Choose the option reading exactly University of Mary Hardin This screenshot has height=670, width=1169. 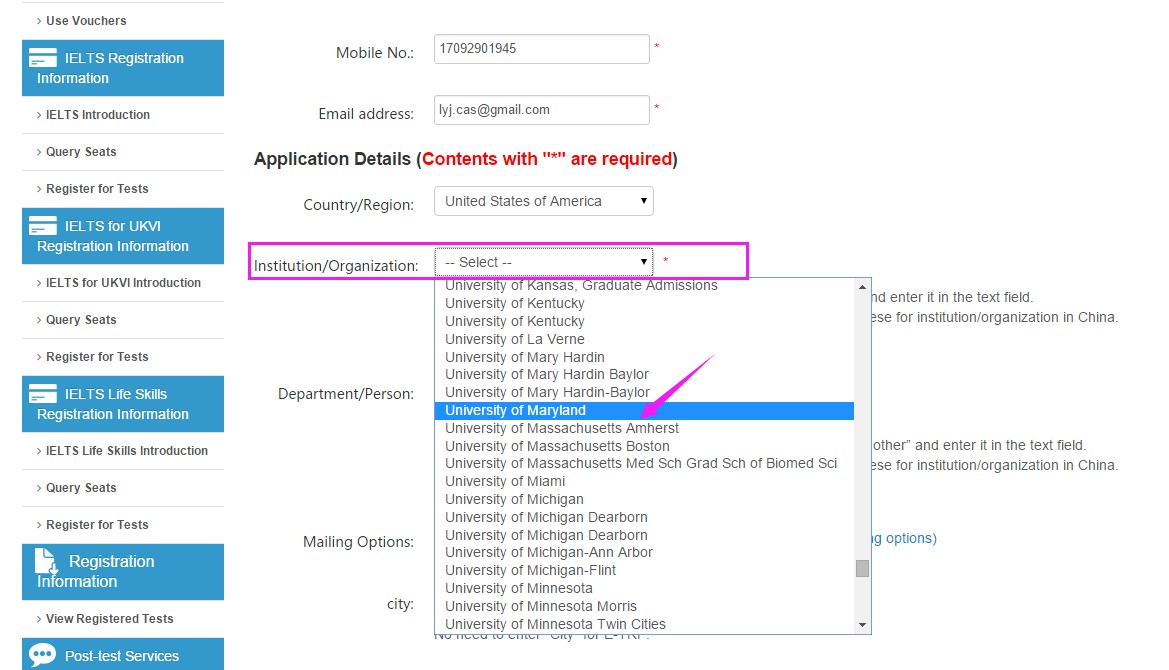[644, 357]
